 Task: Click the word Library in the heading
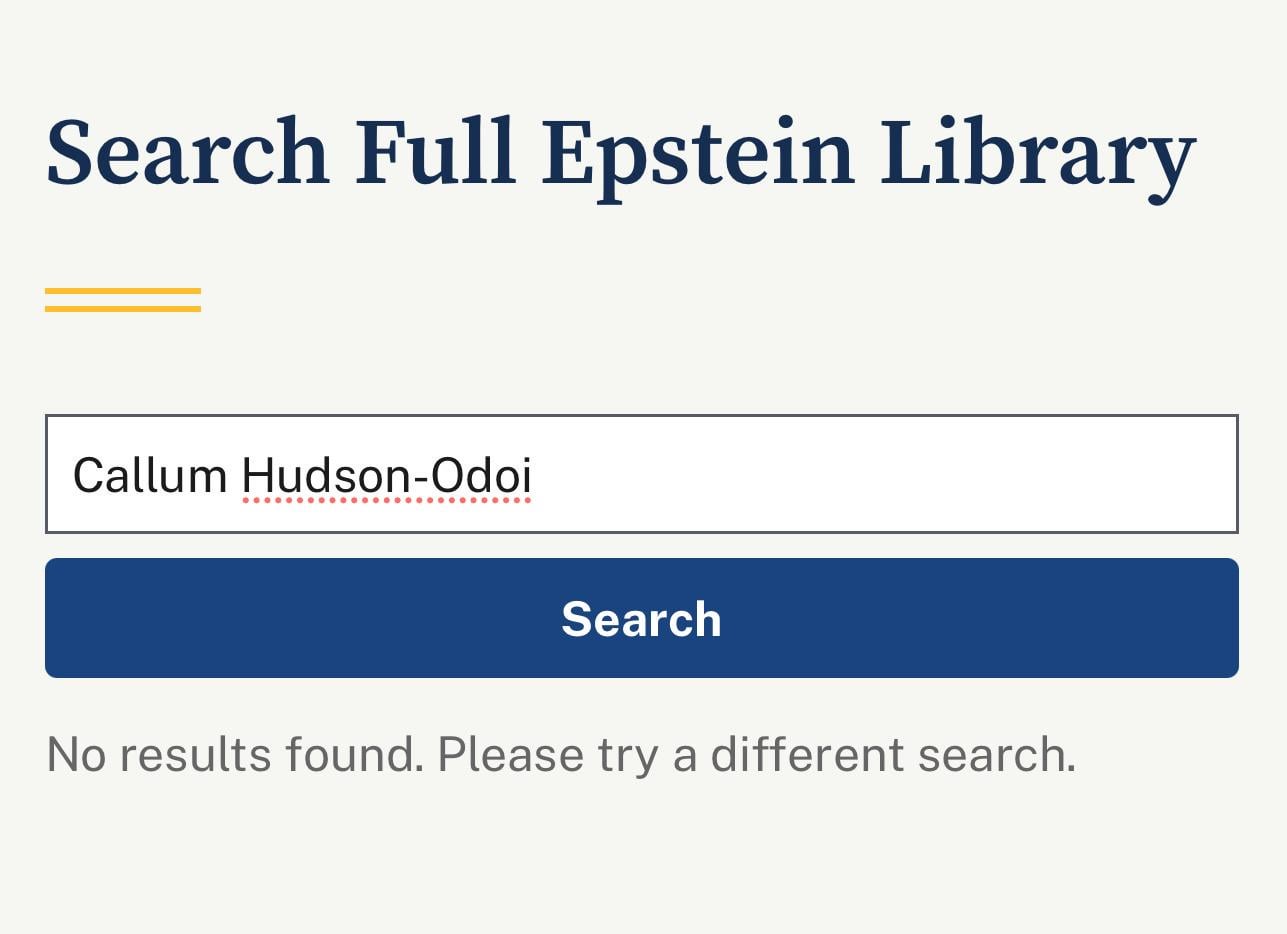[1037, 153]
